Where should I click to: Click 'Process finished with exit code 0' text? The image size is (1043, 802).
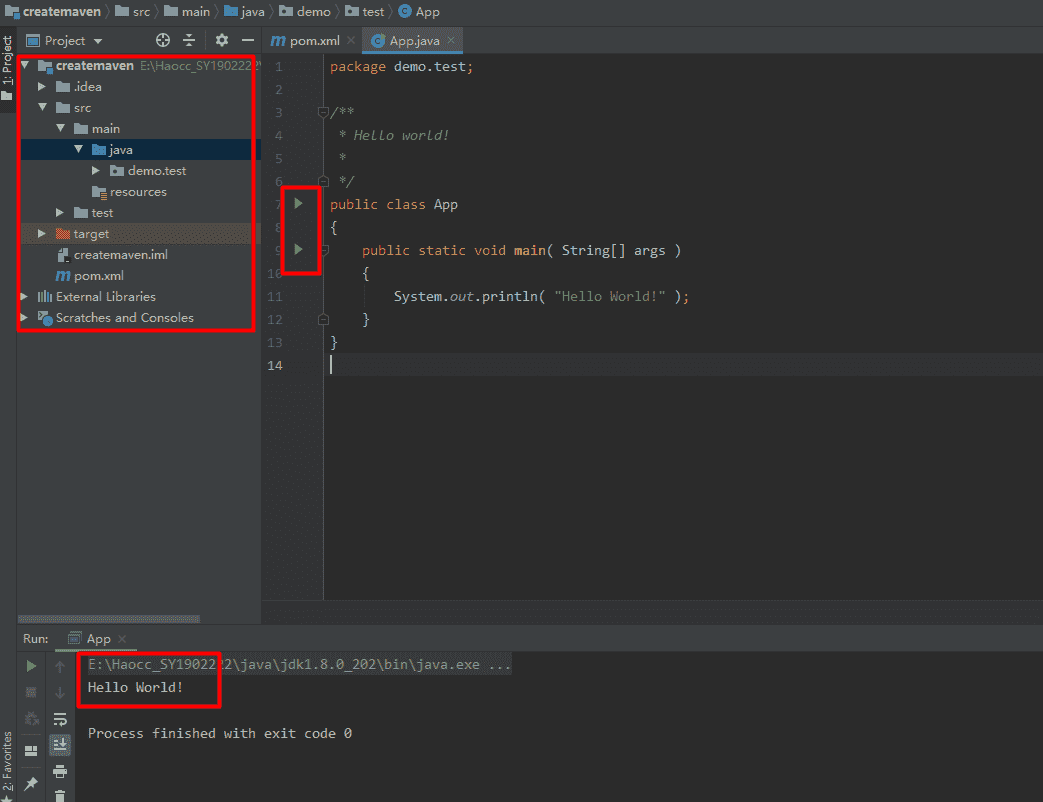coord(220,733)
